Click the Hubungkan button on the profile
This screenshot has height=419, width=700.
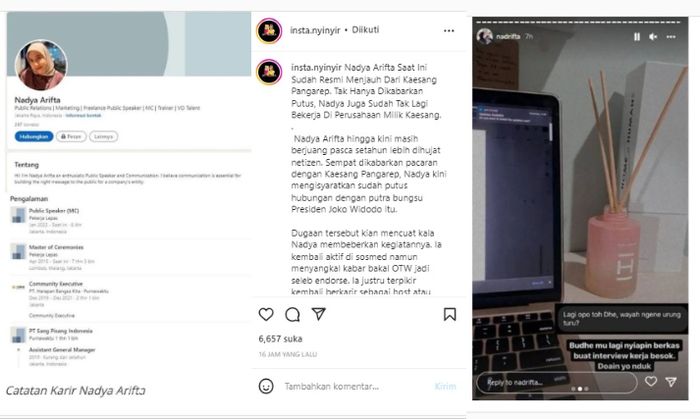pyautogui.click(x=34, y=137)
